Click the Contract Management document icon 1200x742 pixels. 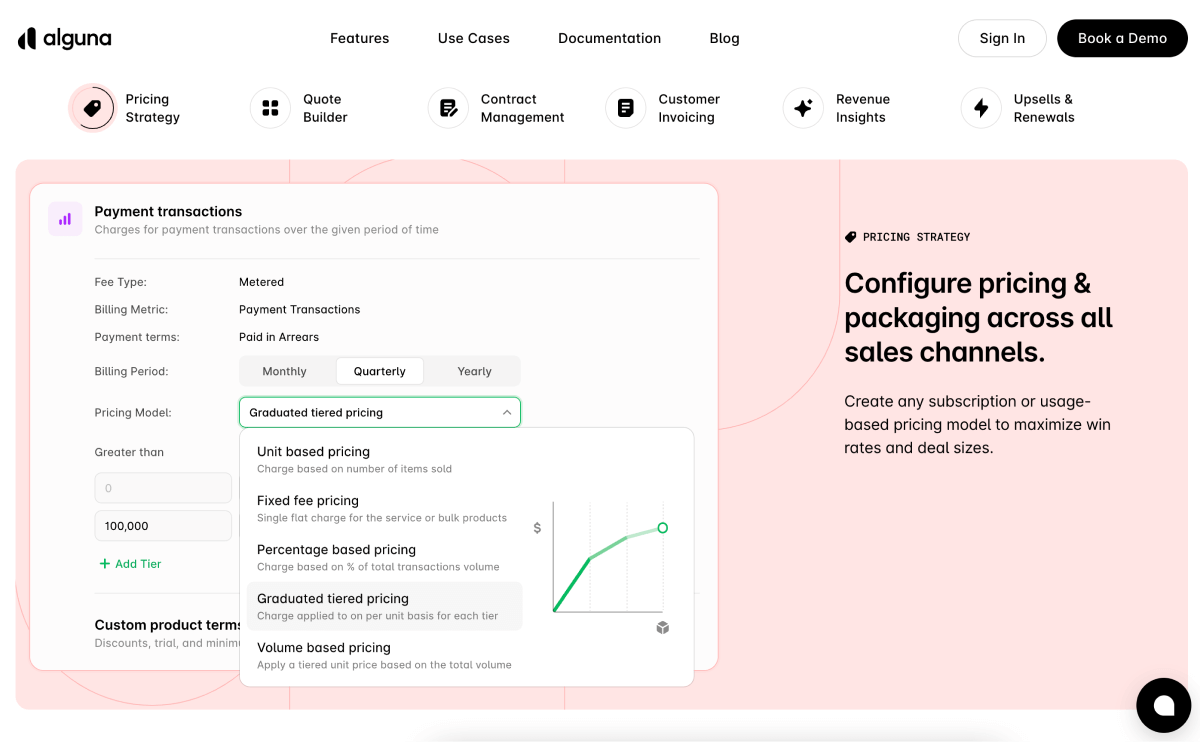pyautogui.click(x=448, y=108)
